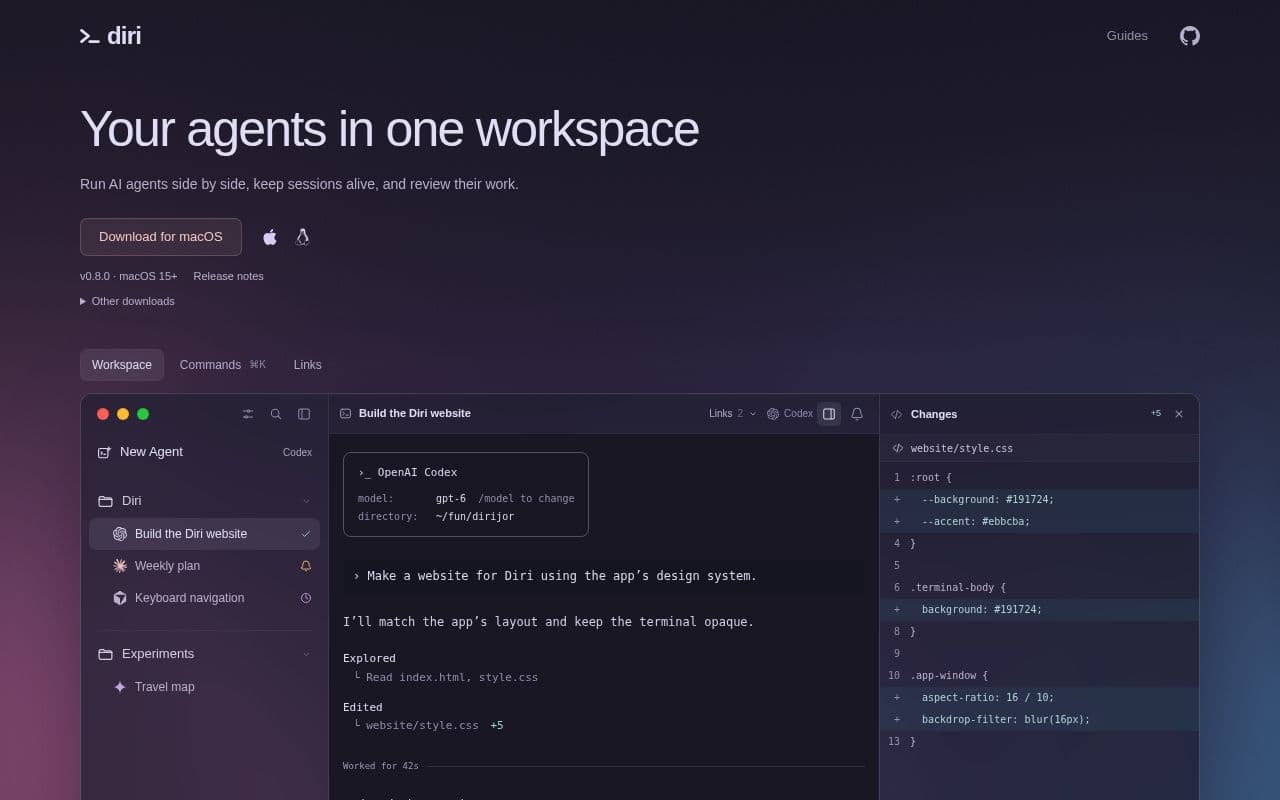Open the Release notes link
This screenshot has height=800, width=1280.
(229, 276)
